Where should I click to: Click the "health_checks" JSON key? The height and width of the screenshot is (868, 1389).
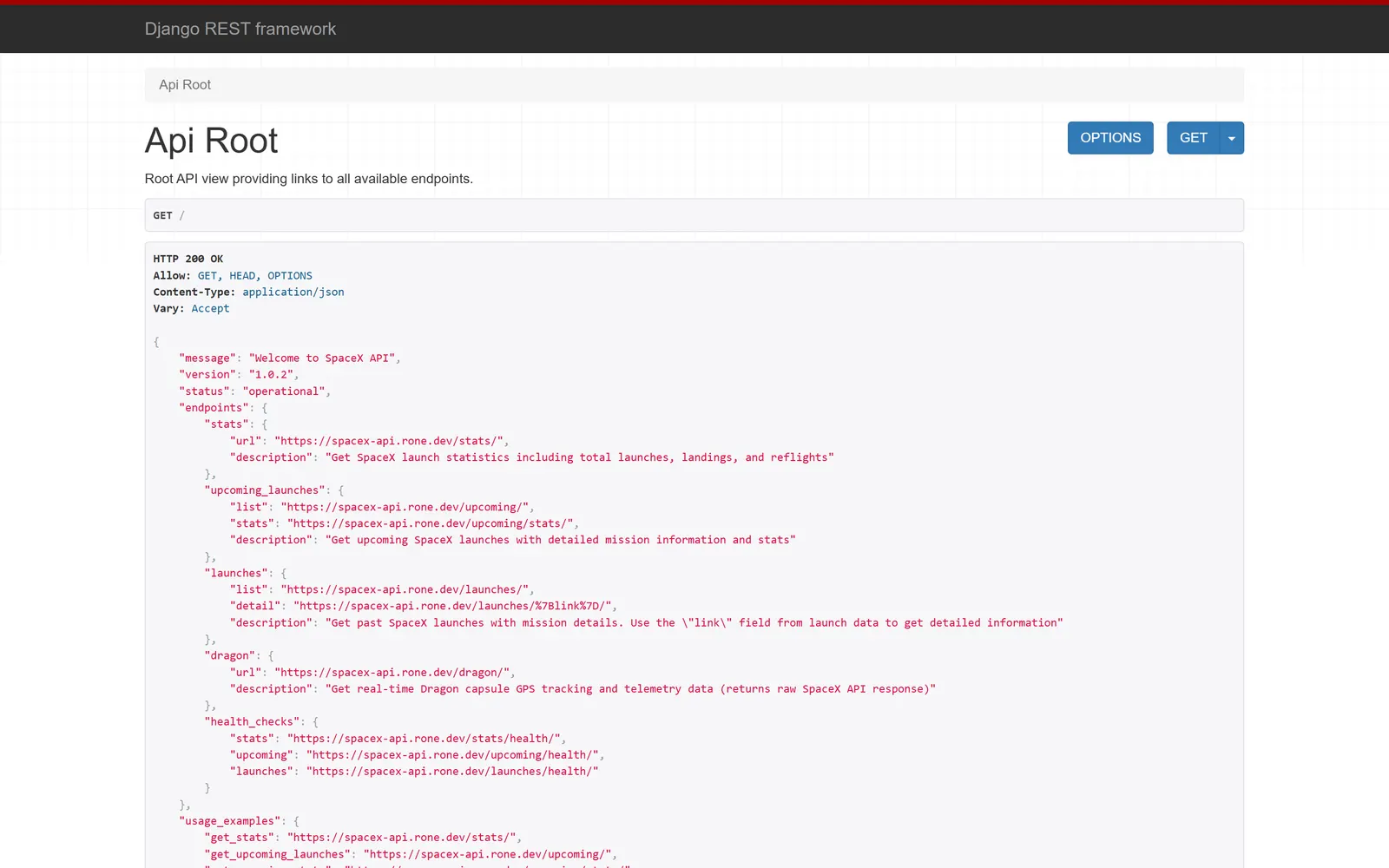[252, 722]
